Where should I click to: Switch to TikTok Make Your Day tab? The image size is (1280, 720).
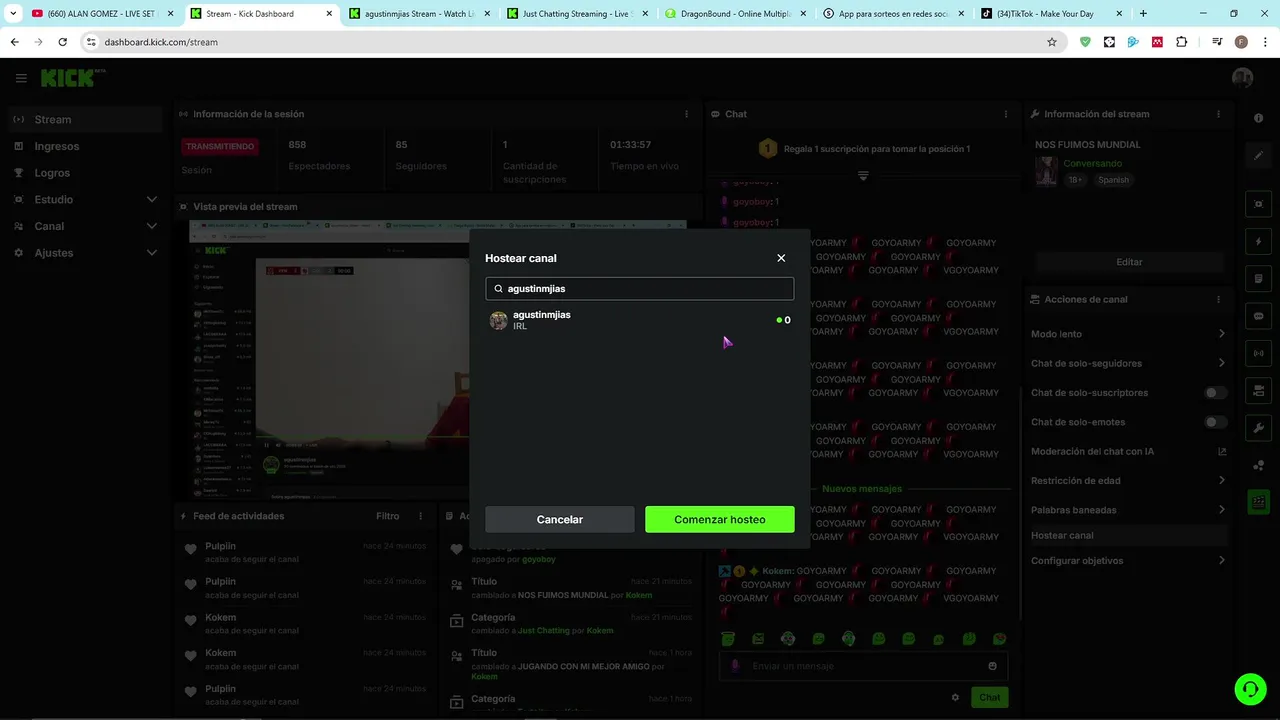(x=1050, y=14)
